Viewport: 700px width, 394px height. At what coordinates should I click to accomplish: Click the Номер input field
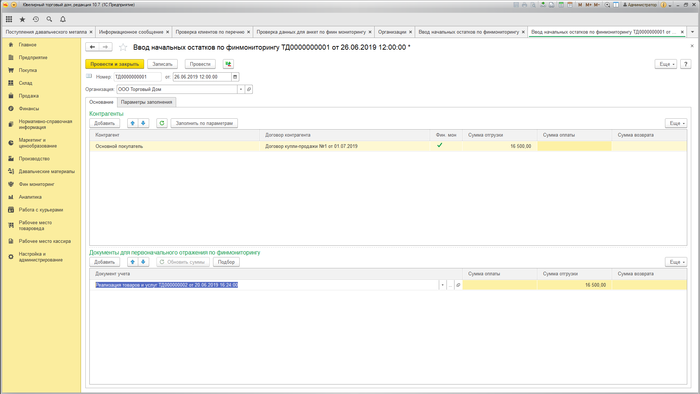pos(138,77)
